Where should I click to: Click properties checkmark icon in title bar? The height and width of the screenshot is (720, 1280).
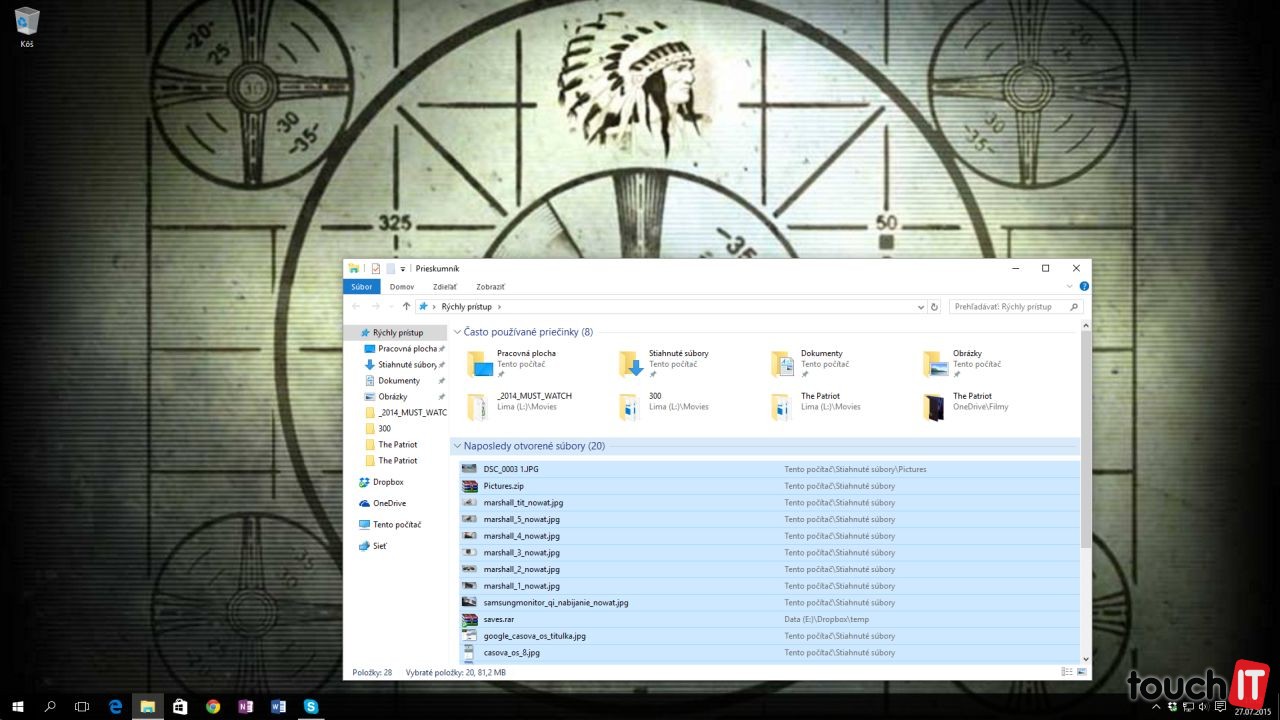click(376, 268)
